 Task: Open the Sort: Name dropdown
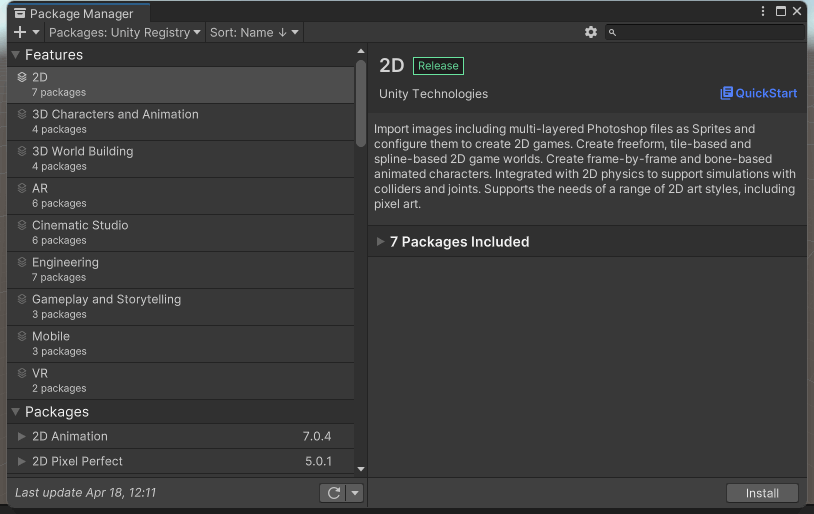point(254,32)
